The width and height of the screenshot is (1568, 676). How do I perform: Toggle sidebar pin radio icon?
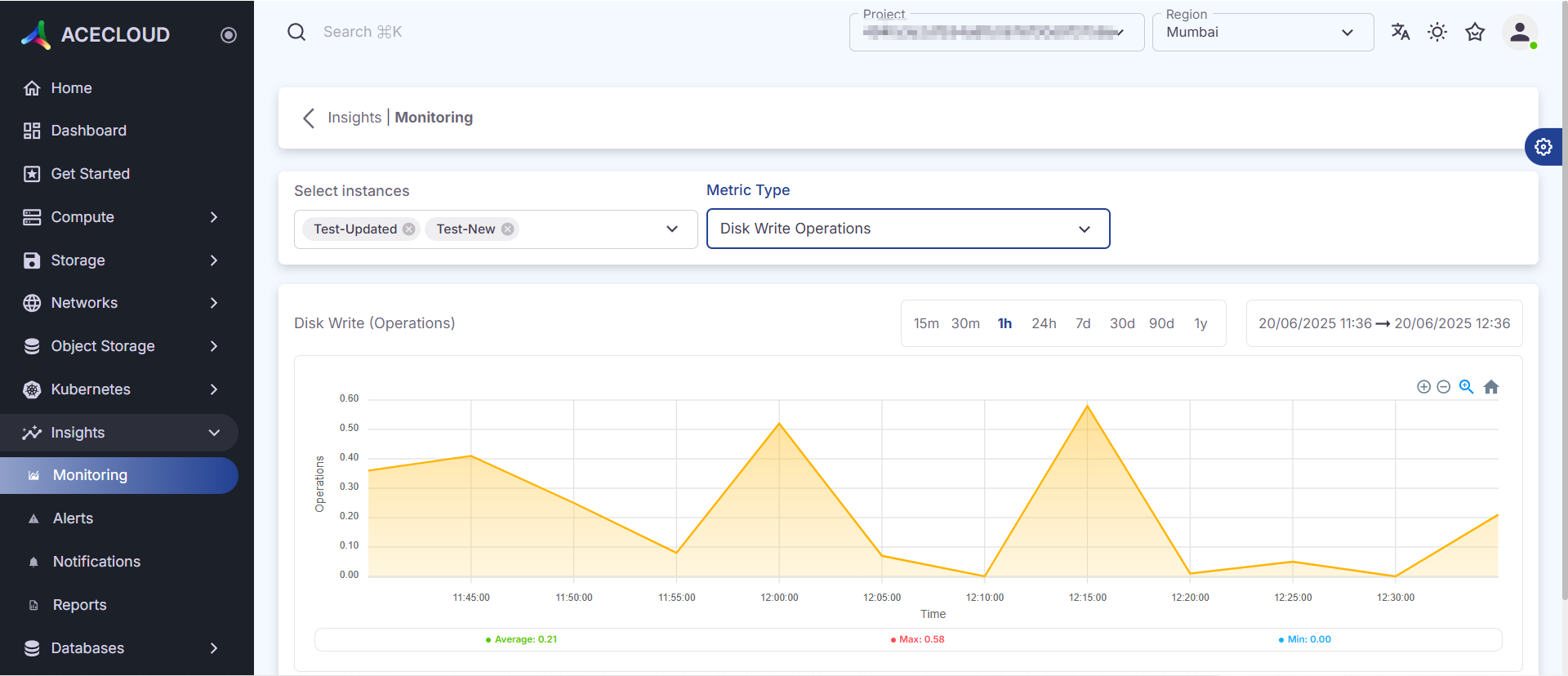[x=229, y=35]
